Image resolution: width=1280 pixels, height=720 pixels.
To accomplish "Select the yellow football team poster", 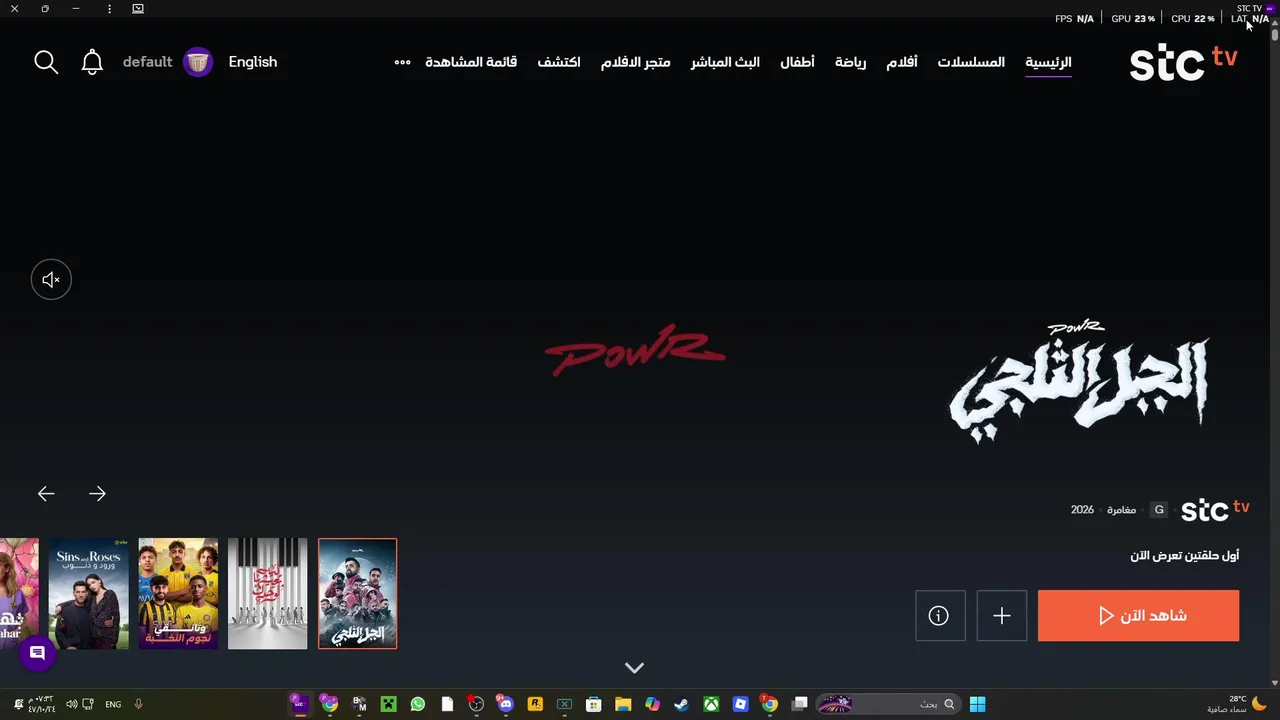I will pyautogui.click(x=178, y=594).
